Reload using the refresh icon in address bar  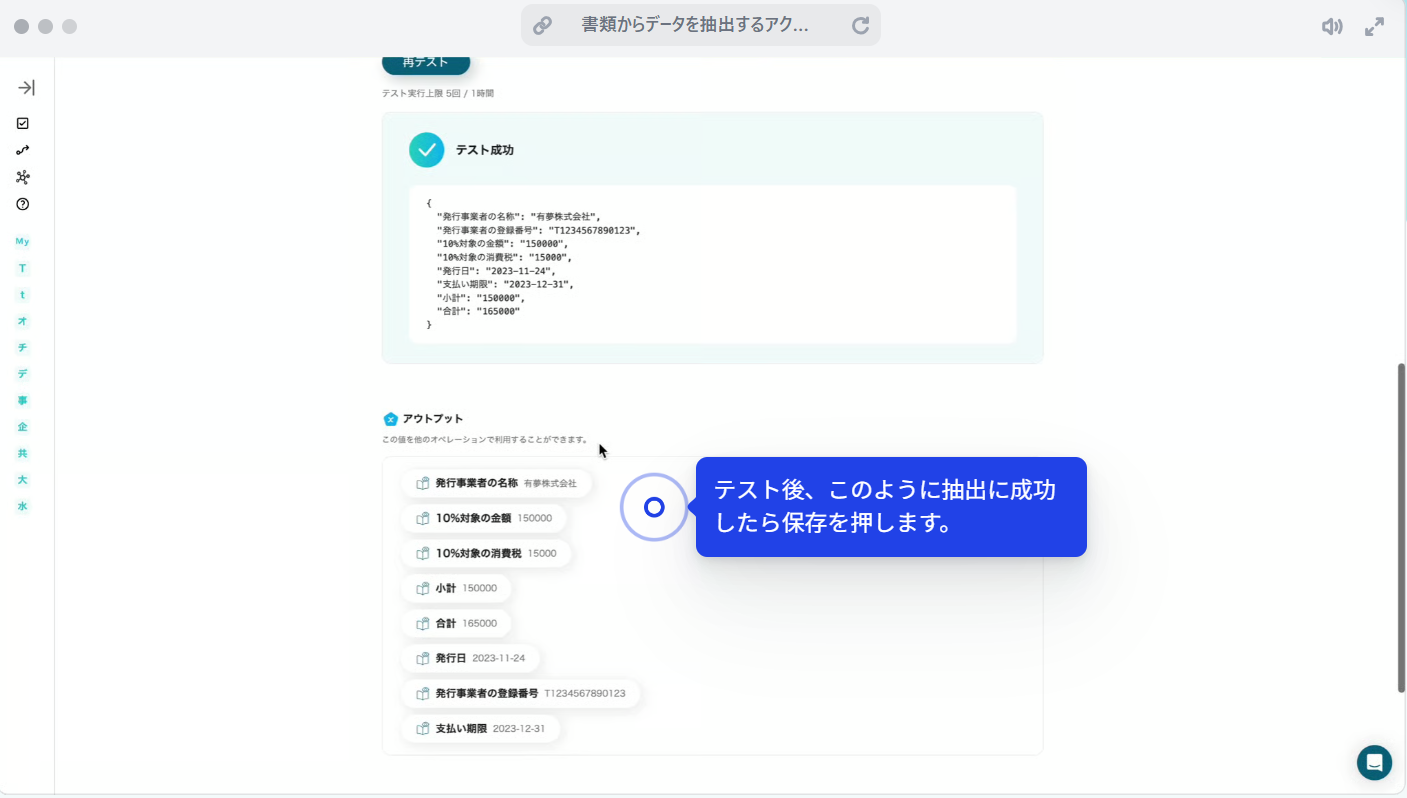[x=860, y=26]
